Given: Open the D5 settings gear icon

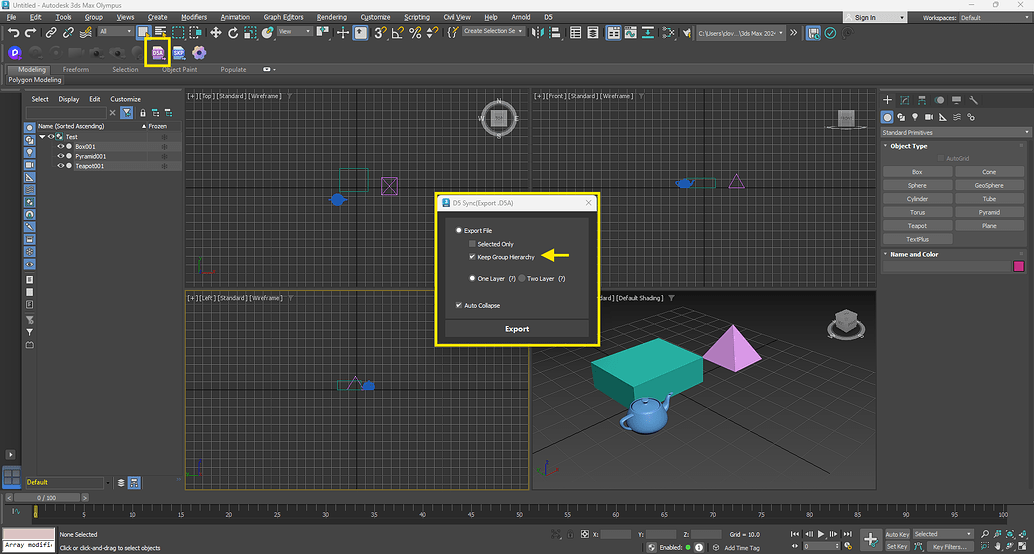Looking at the screenshot, I should [x=198, y=52].
